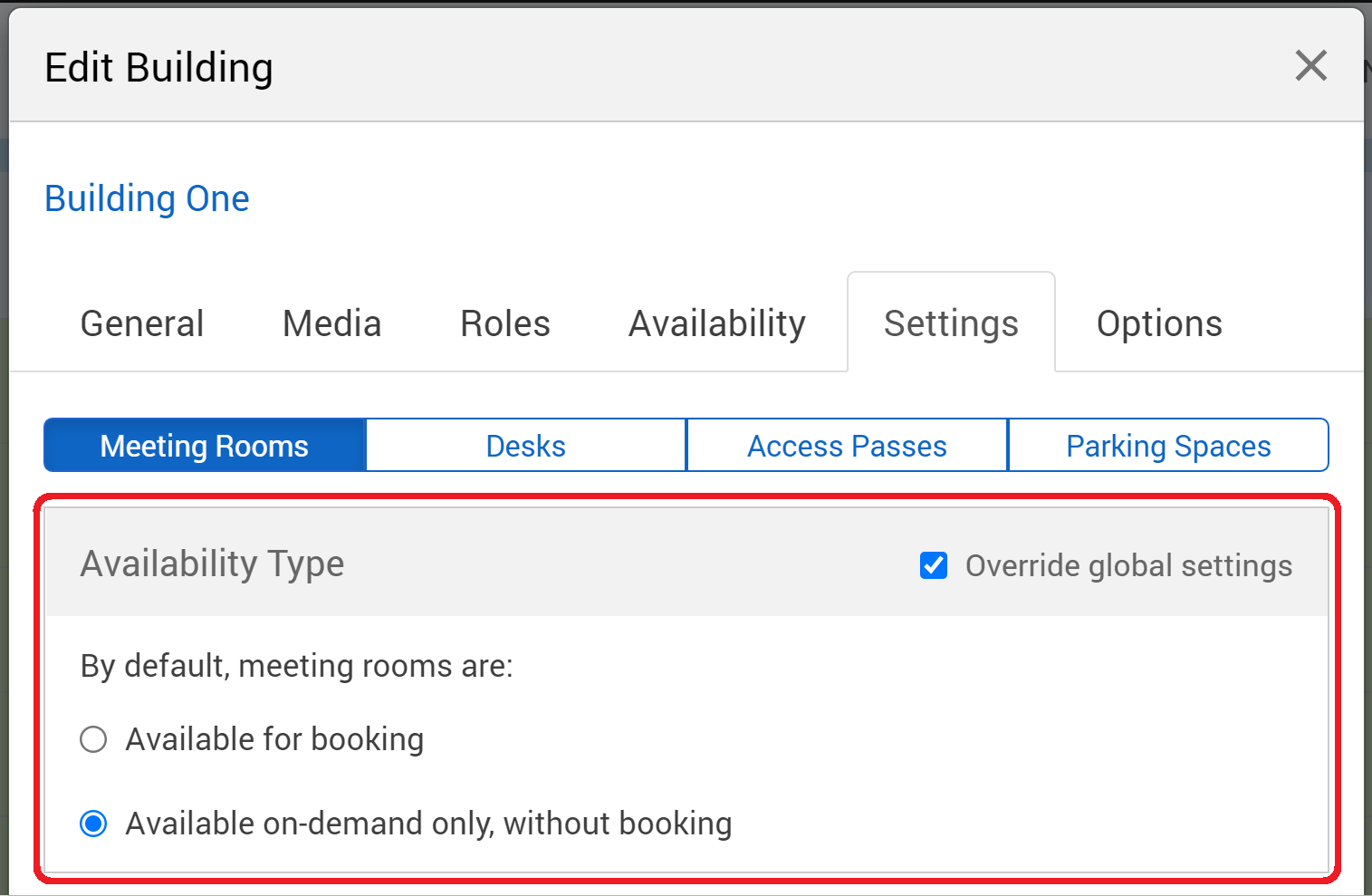Select the Availability tab

click(x=716, y=323)
